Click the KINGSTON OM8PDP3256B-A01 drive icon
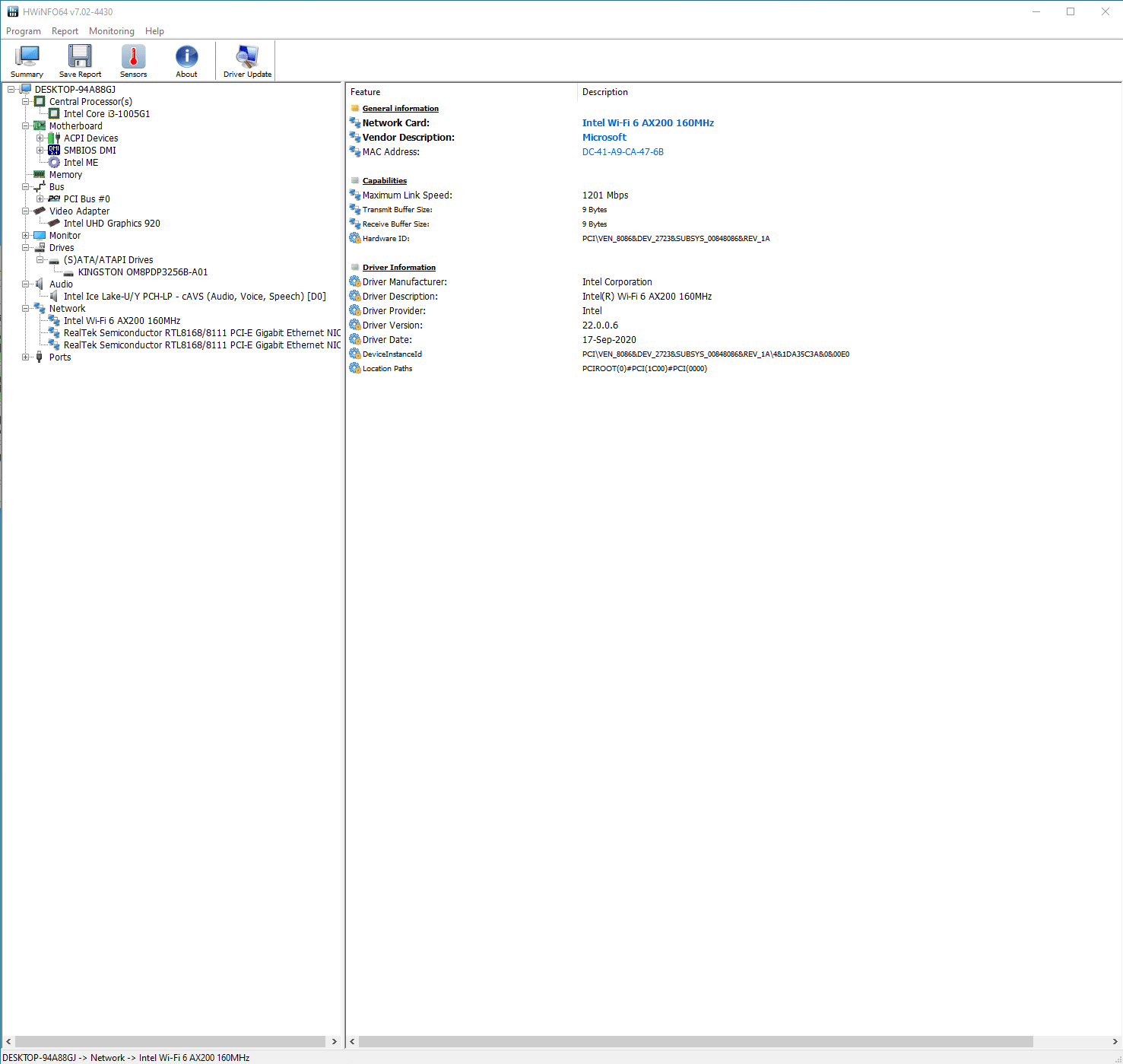The image size is (1123, 1064). point(68,272)
